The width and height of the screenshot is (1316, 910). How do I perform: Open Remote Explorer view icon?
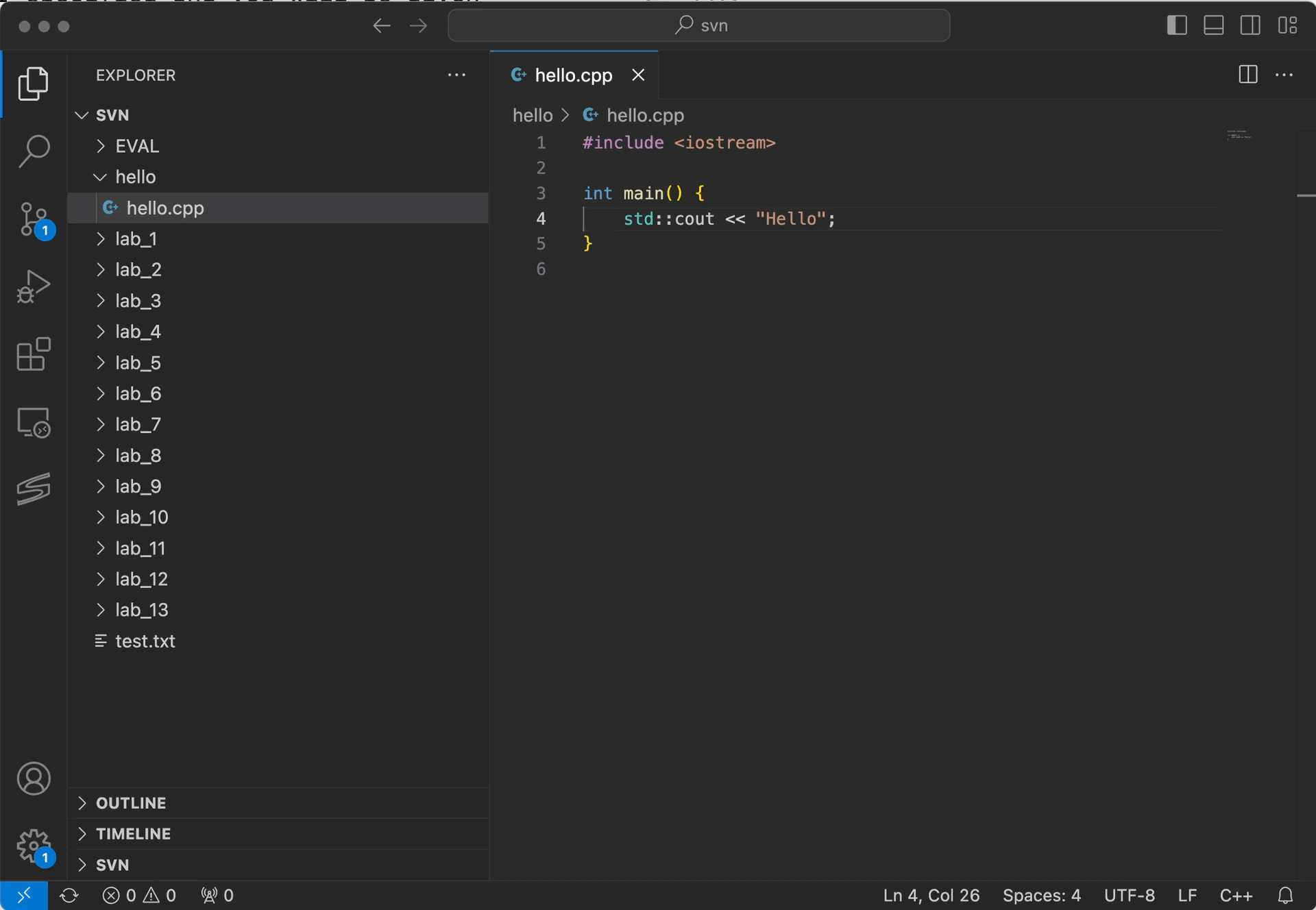[x=33, y=422]
